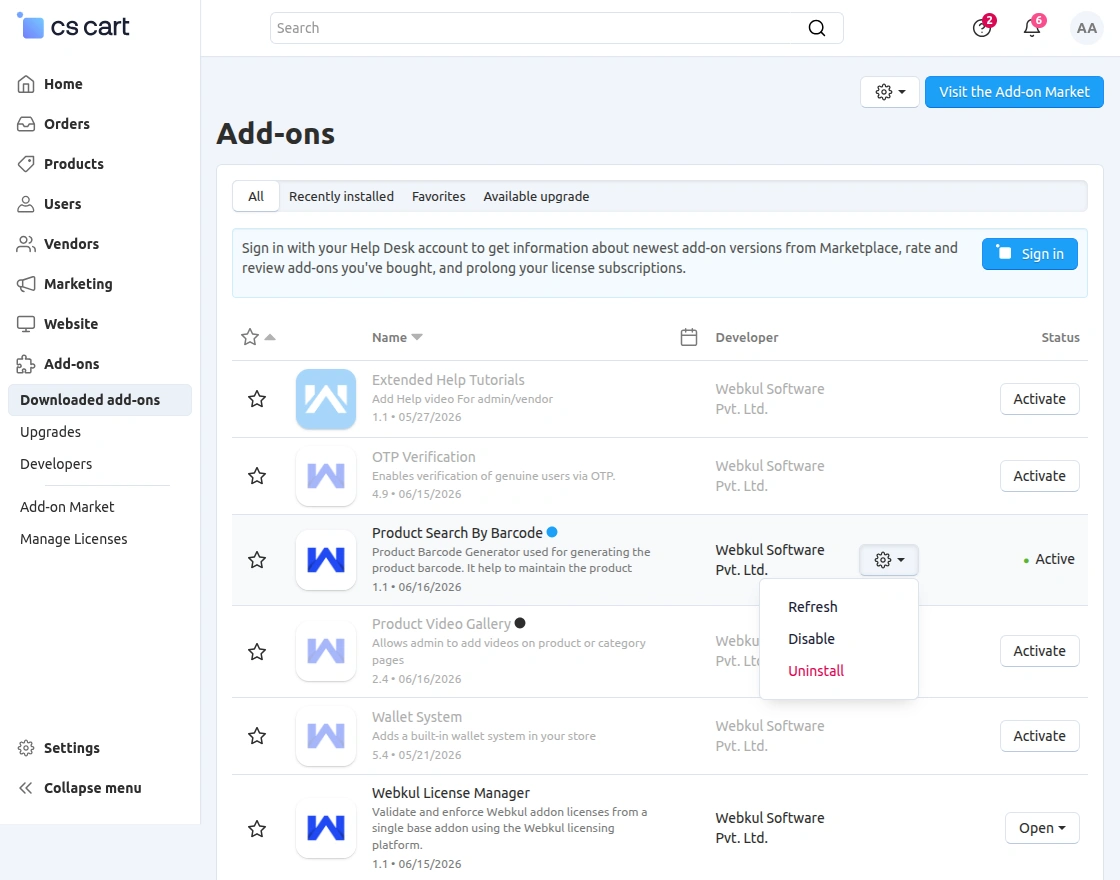Viewport: 1120px width, 880px height.
Task: Favorite OTP Verification with its star
Action: tap(257, 476)
